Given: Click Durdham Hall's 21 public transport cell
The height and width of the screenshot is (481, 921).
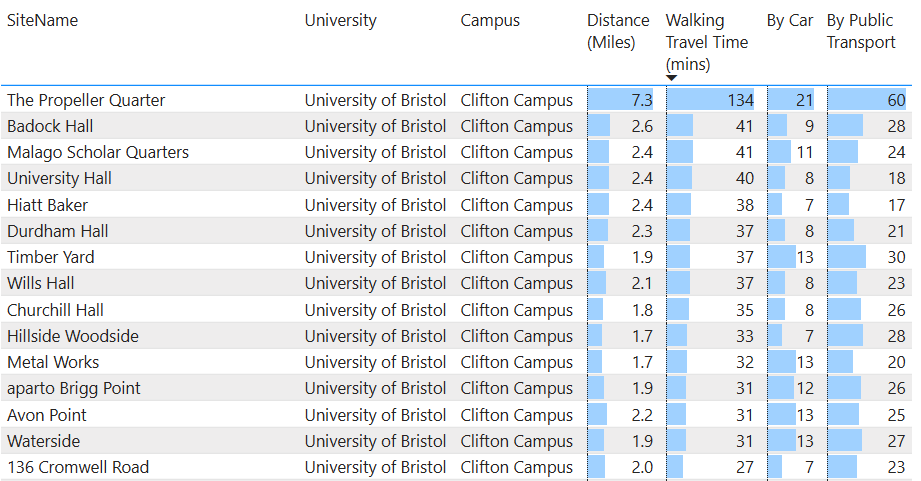Looking at the screenshot, I should click(x=869, y=230).
